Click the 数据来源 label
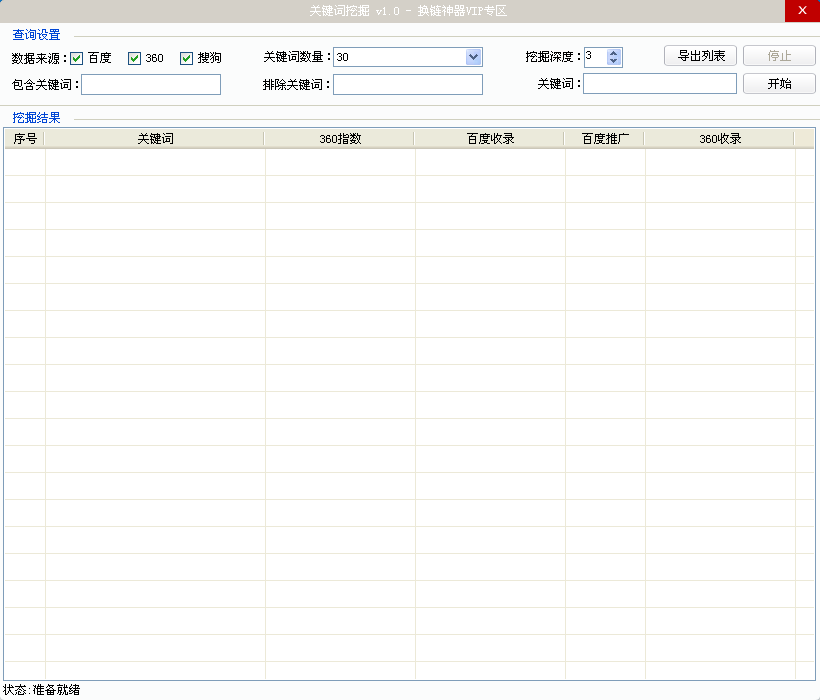 pyautogui.click(x=39, y=58)
